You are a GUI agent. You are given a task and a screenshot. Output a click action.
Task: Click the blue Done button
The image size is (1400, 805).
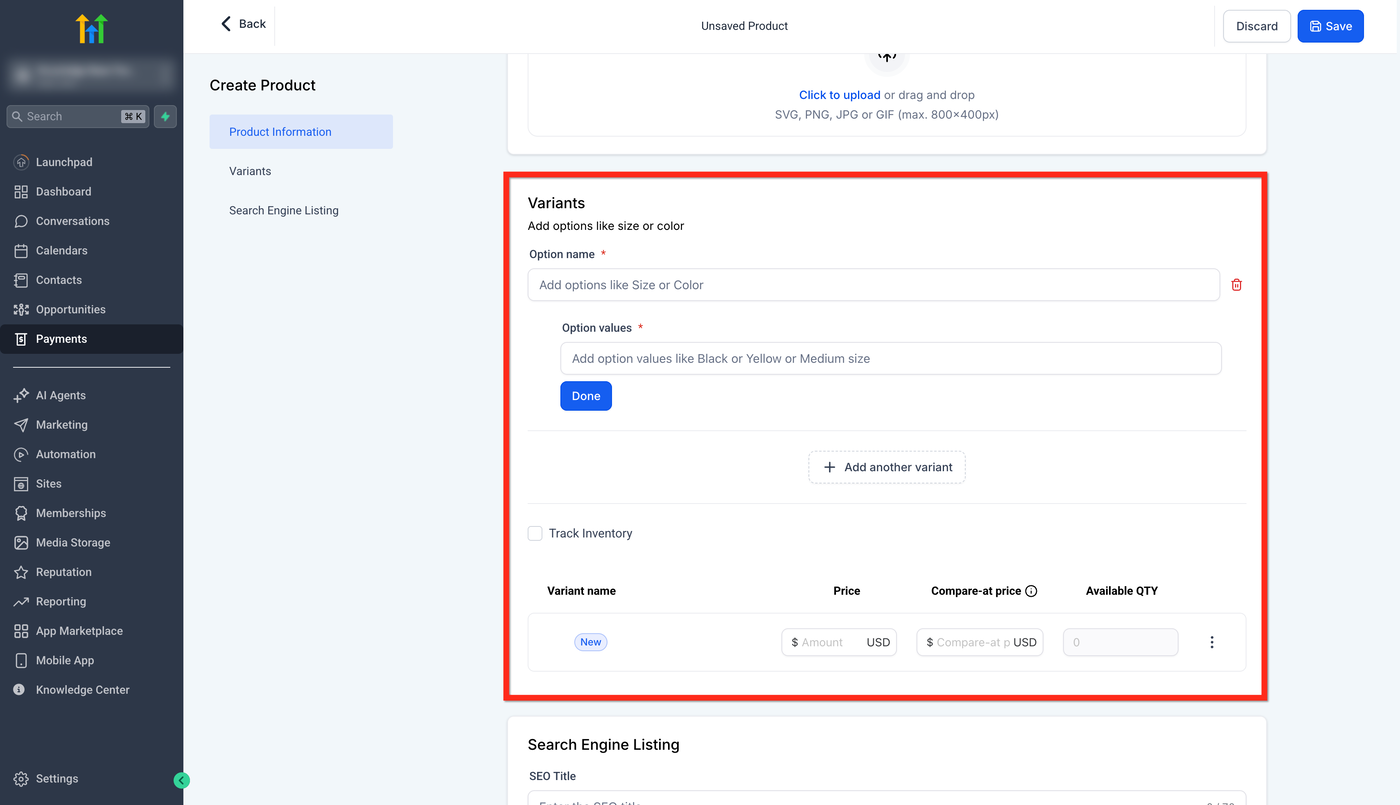point(585,396)
